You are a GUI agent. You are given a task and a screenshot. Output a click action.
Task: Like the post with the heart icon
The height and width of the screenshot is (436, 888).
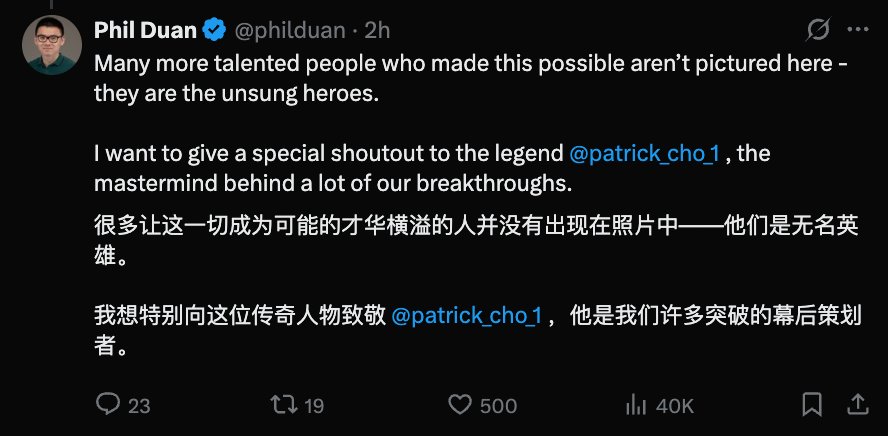tap(460, 405)
